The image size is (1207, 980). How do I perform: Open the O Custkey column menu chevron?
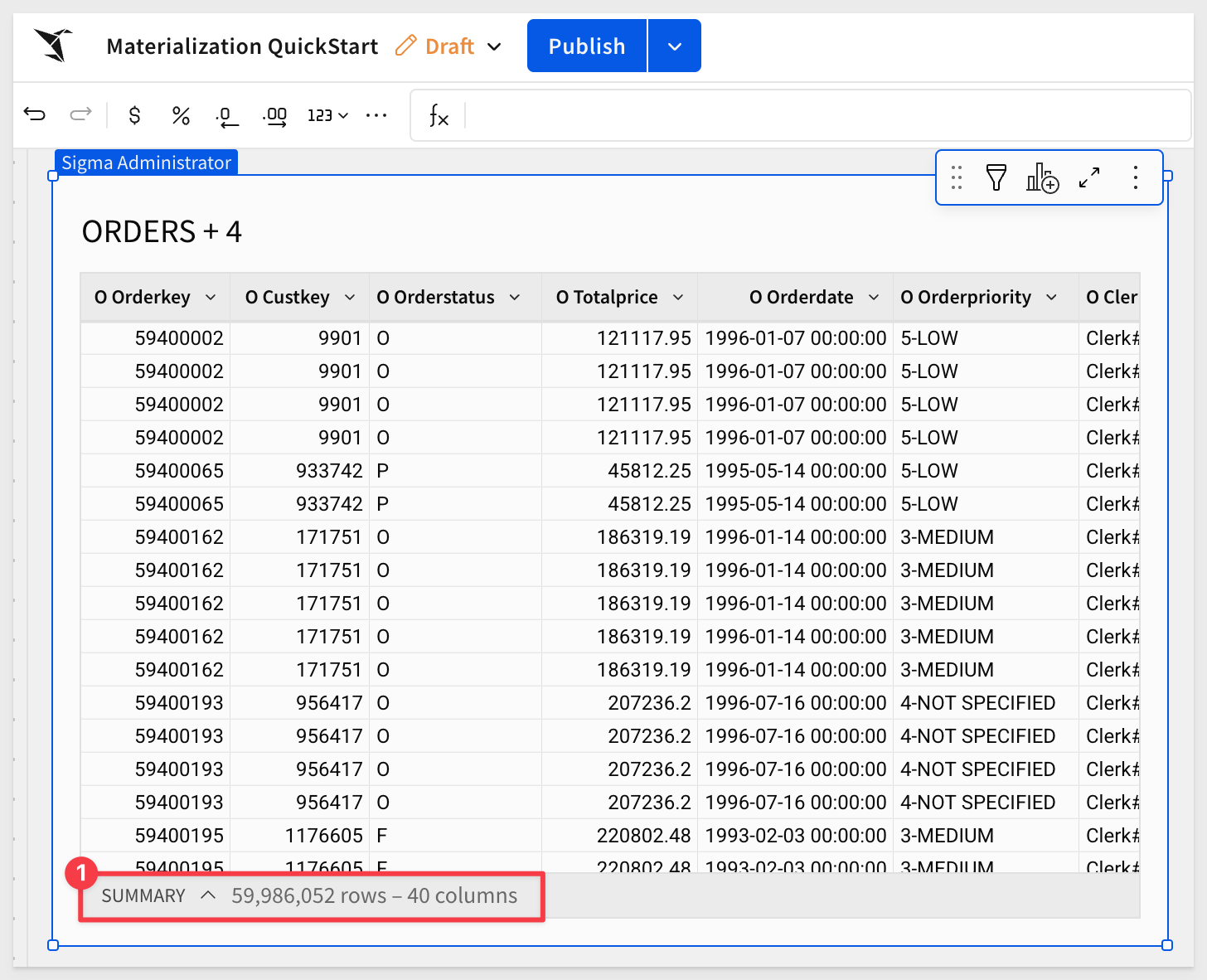click(350, 297)
